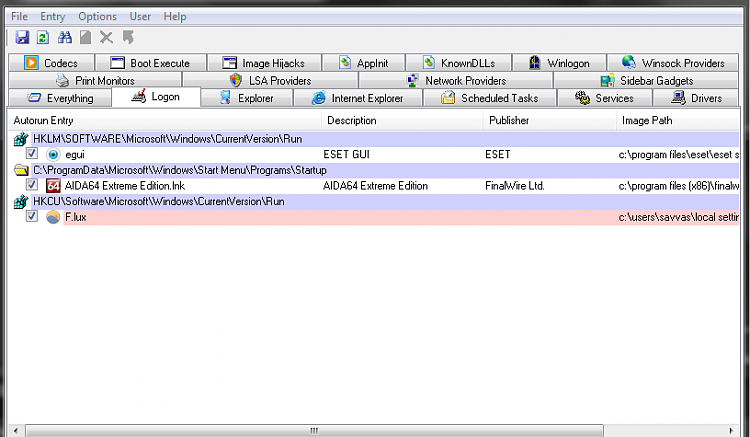Image resolution: width=750 pixels, height=437 pixels.
Task: Sort by the Autorun Entry column header
Action: pos(165,120)
